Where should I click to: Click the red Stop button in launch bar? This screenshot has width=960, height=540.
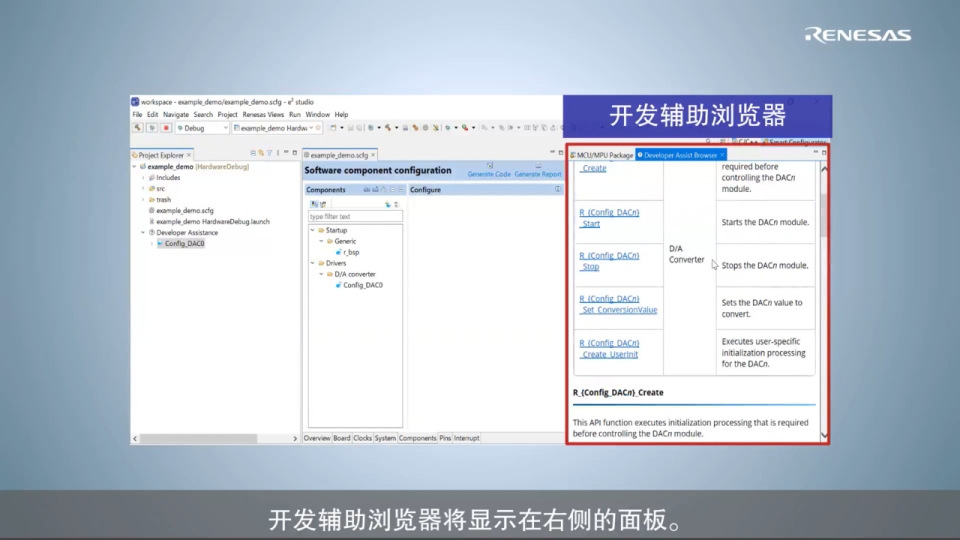pos(166,128)
